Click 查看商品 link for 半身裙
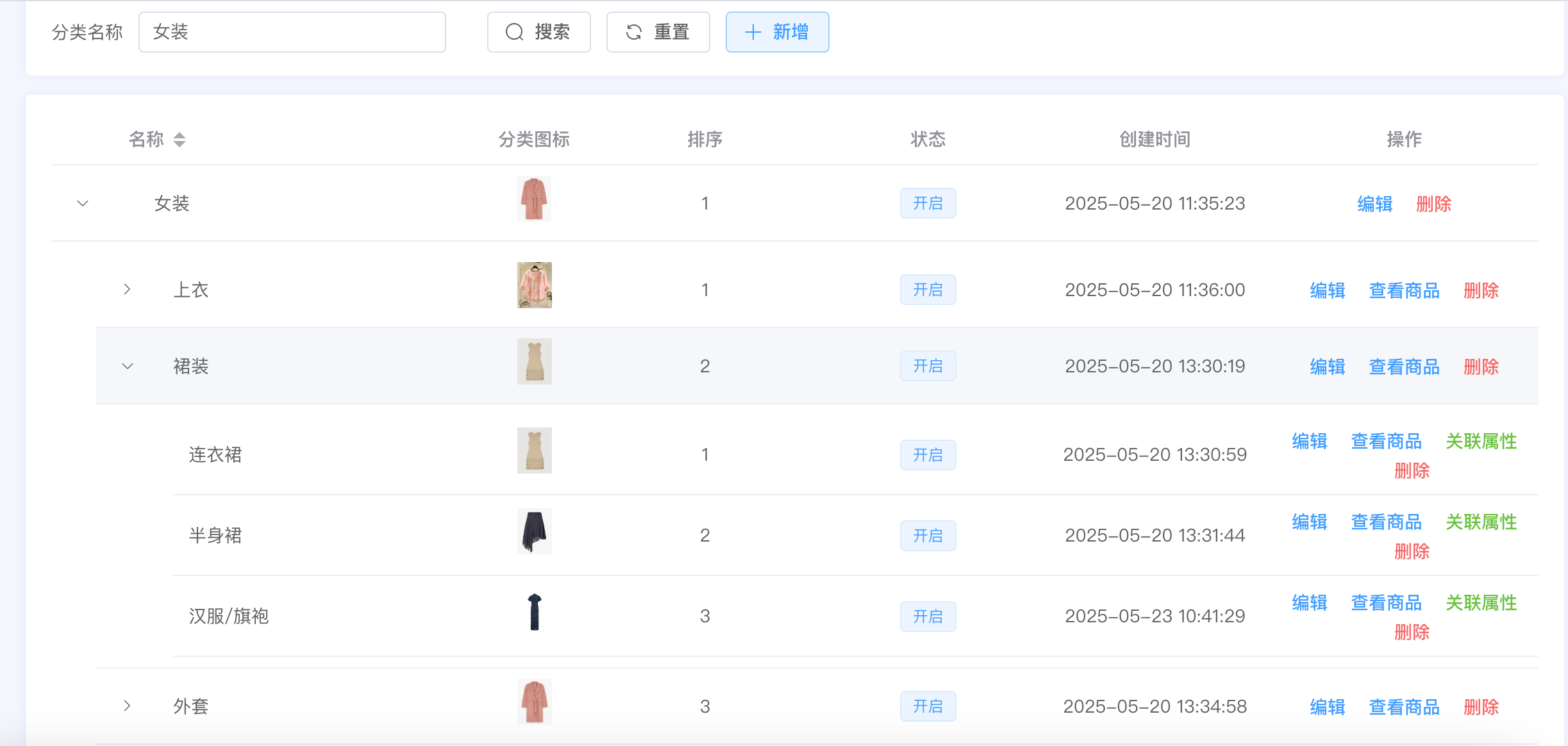The height and width of the screenshot is (746, 1568). pyautogui.click(x=1386, y=522)
